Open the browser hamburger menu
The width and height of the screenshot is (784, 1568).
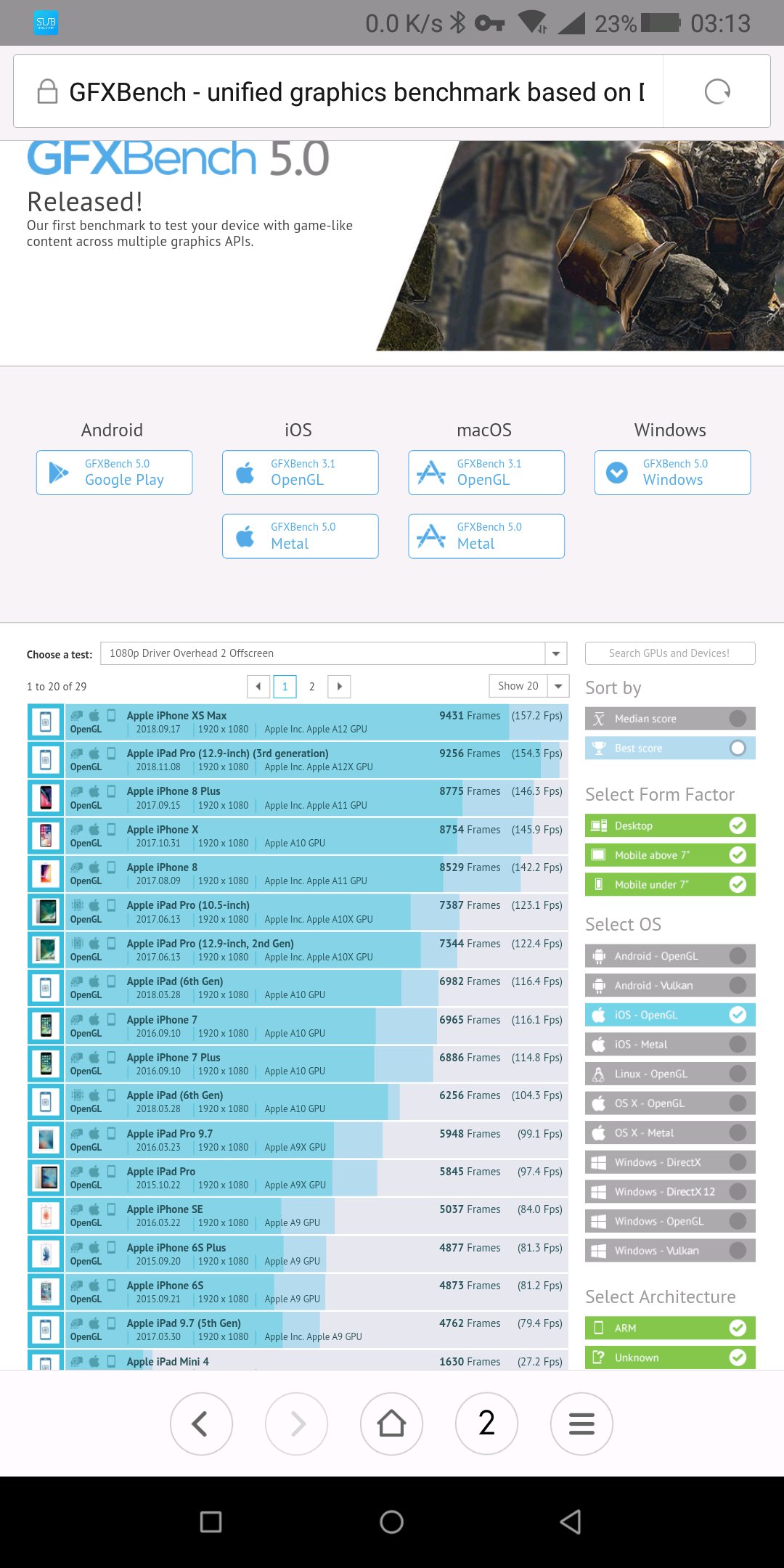(581, 1424)
